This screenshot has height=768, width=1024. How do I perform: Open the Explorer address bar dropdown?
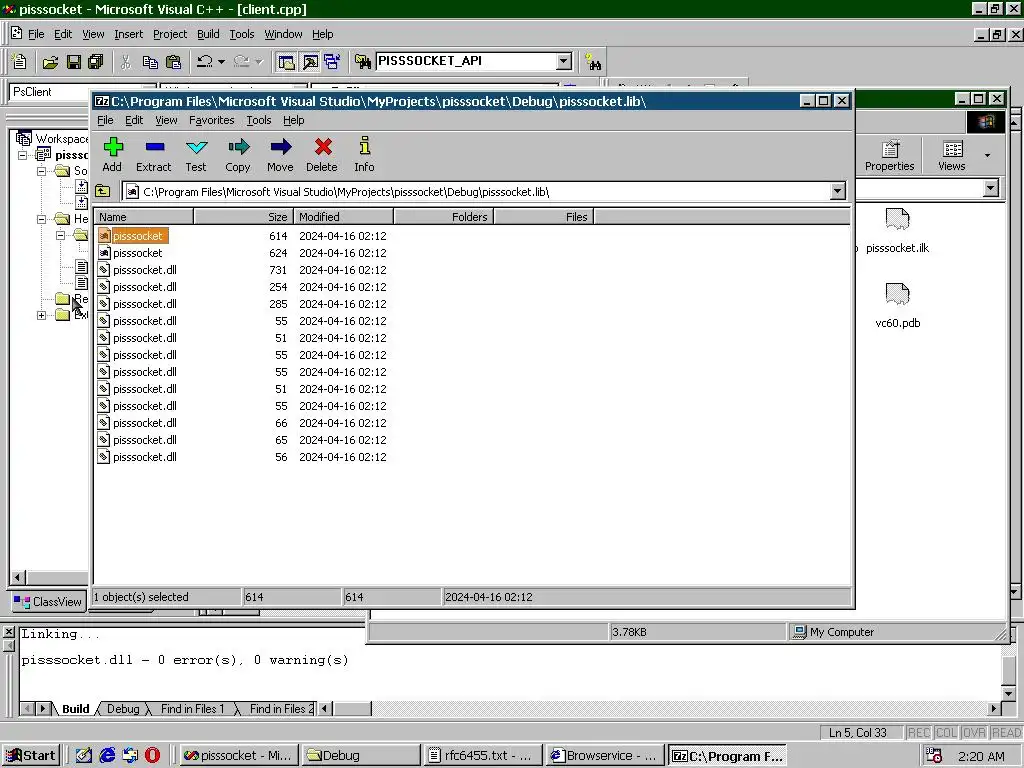(991, 188)
